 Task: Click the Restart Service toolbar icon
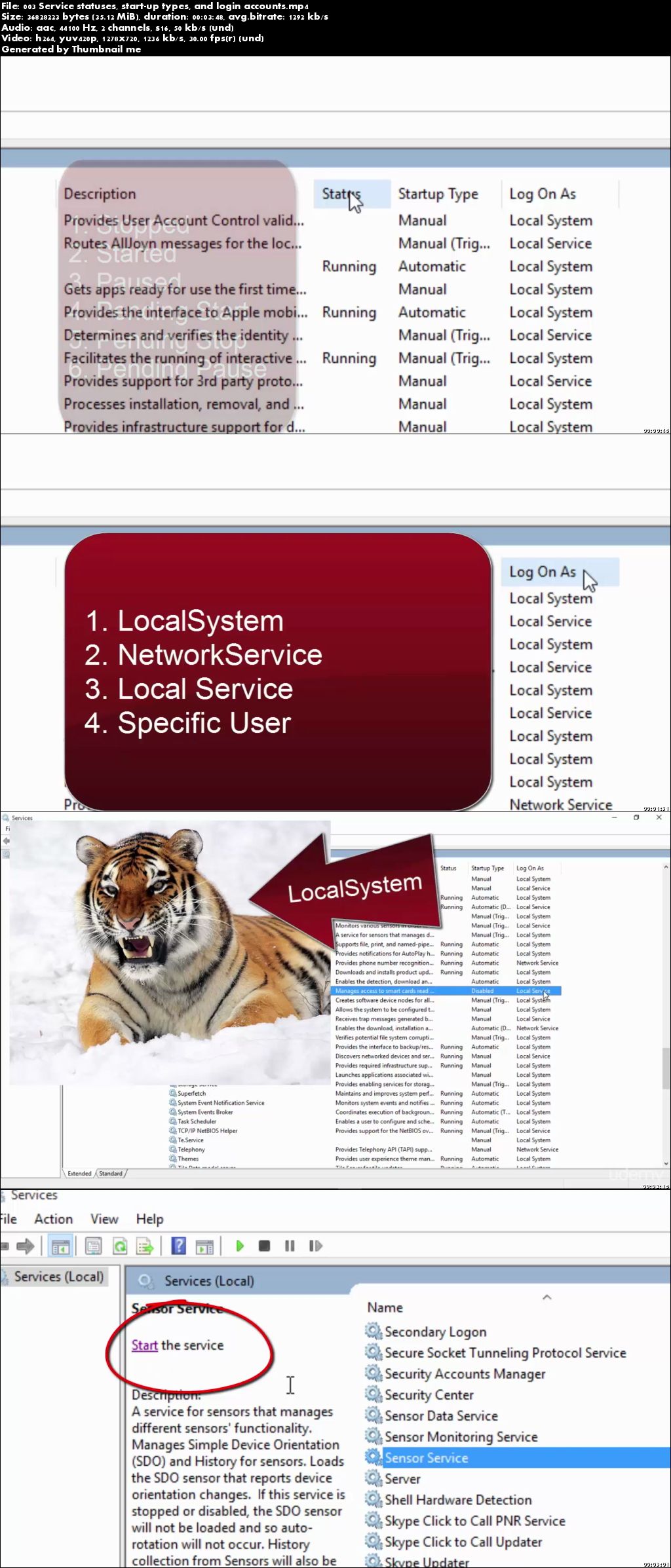(315, 1246)
